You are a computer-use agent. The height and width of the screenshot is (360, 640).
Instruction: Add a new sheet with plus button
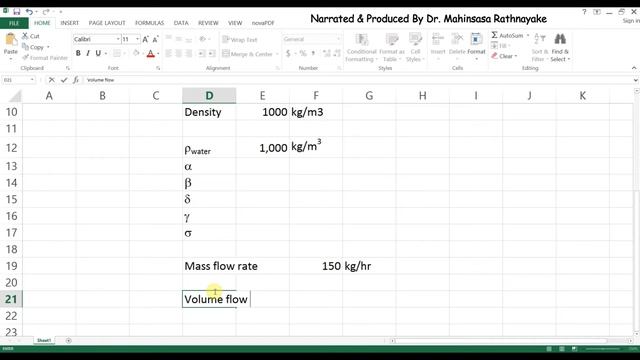click(x=69, y=340)
